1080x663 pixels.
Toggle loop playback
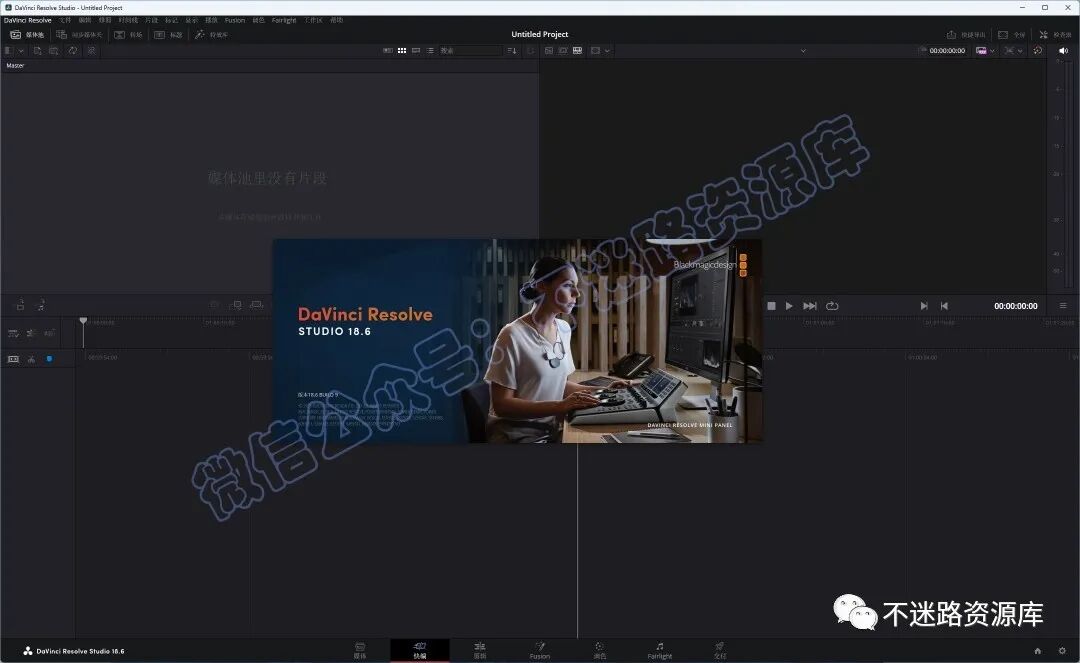[x=832, y=306]
